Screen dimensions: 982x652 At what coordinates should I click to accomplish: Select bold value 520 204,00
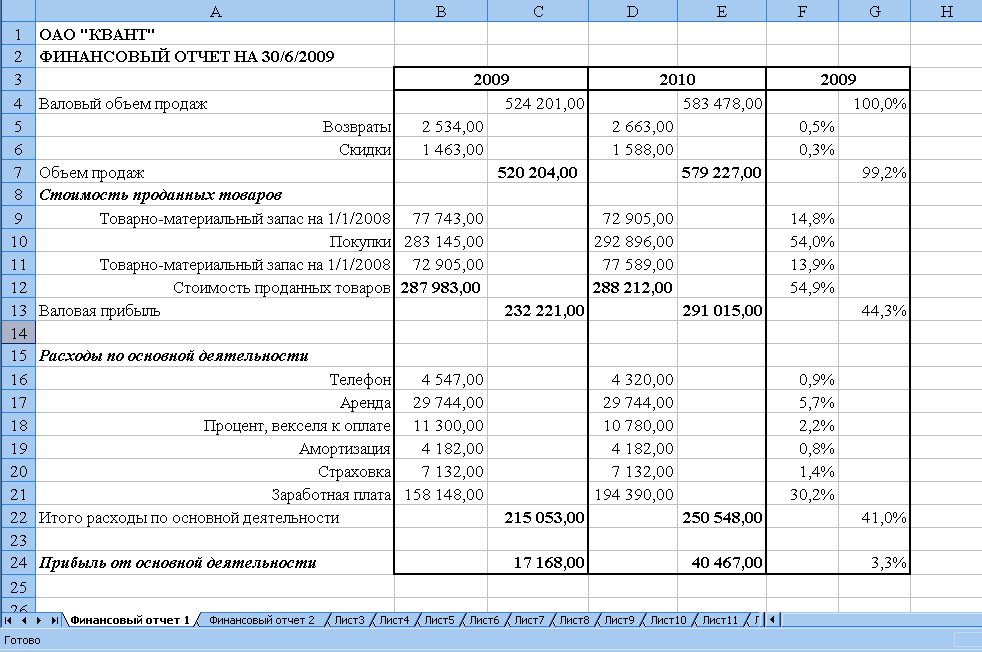click(x=538, y=172)
